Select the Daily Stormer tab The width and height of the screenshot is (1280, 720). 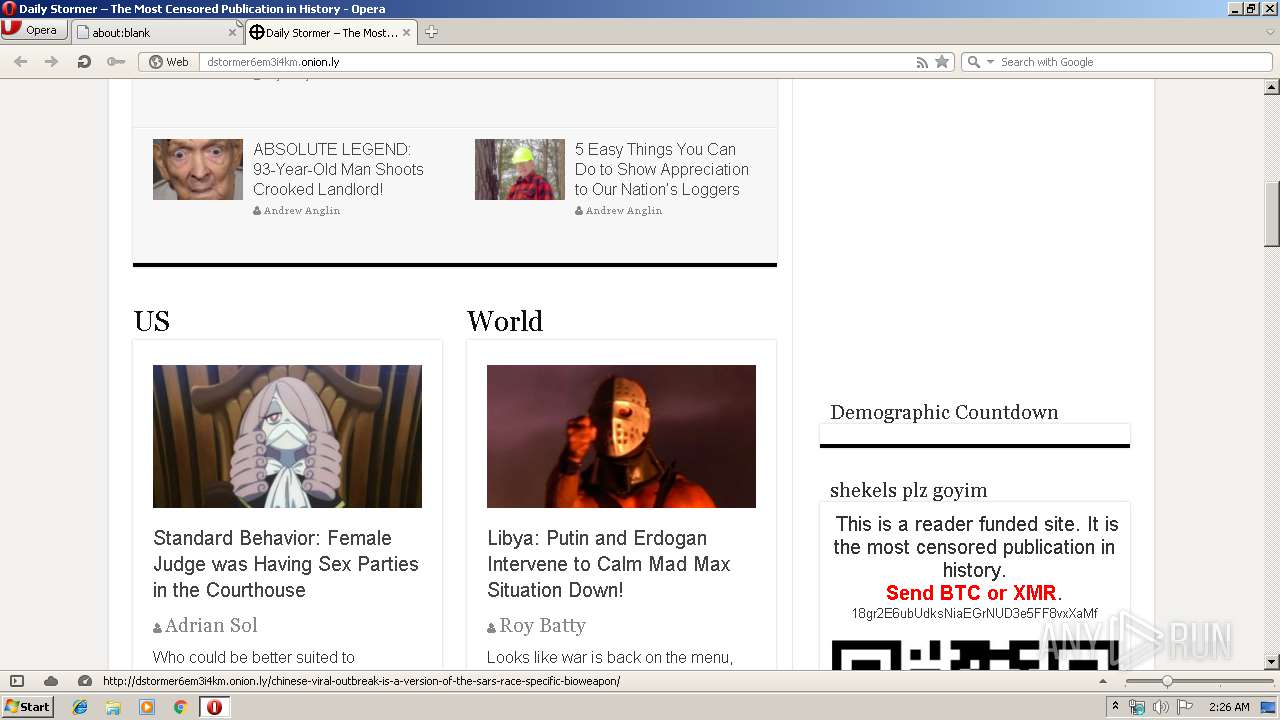(330, 32)
